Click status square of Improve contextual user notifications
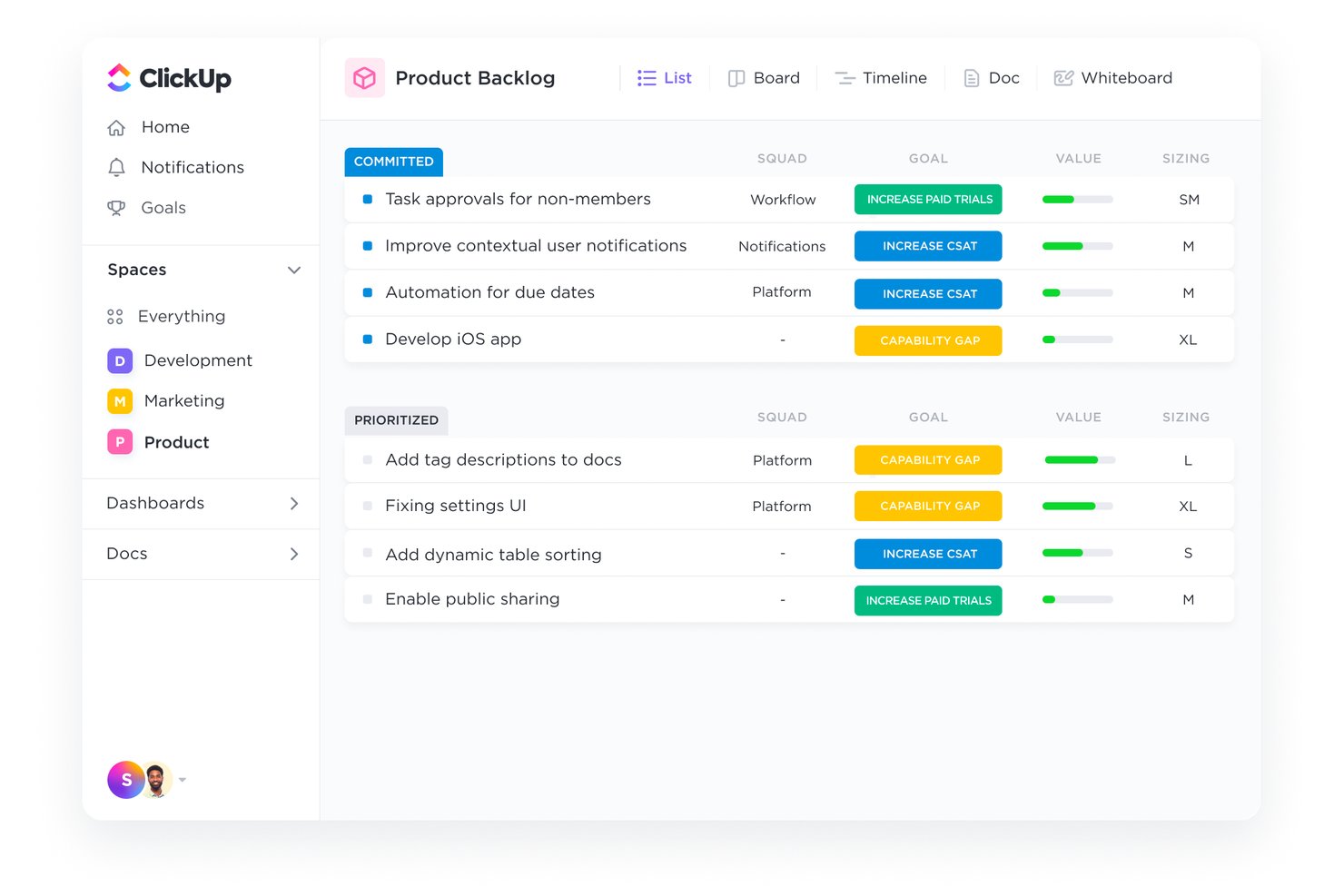 coord(368,246)
